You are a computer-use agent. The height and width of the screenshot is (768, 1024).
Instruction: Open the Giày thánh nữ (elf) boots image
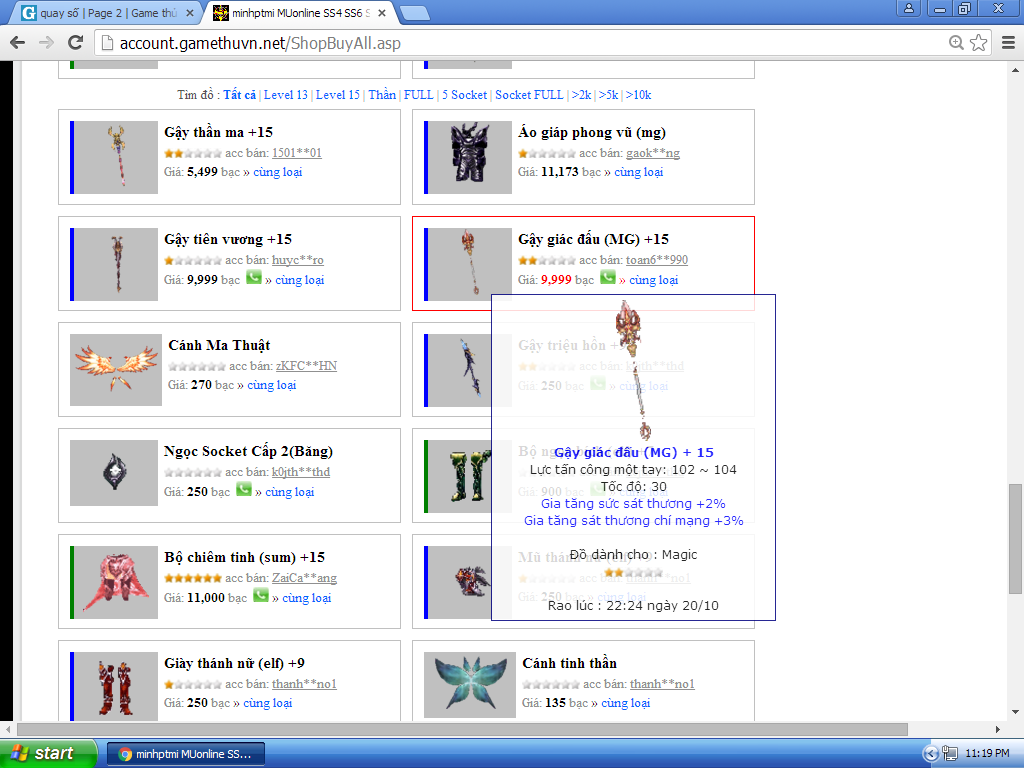[x=114, y=686]
